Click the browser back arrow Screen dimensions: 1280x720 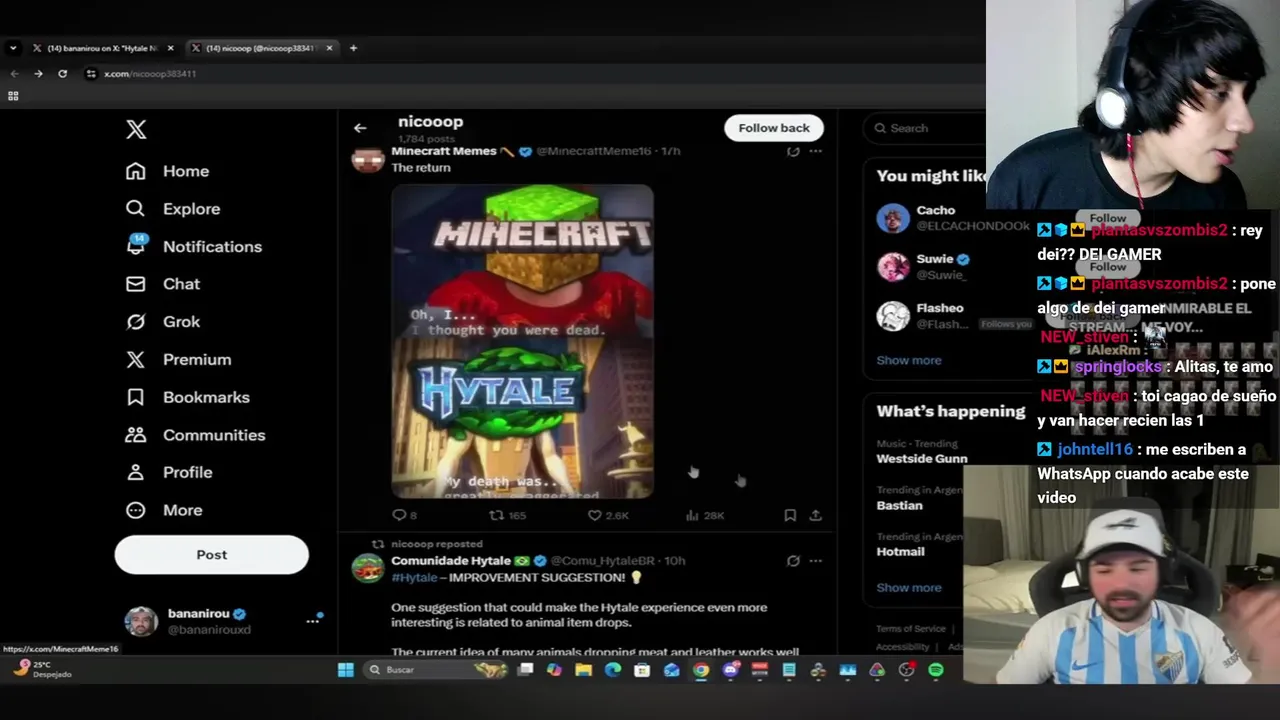click(x=14, y=74)
